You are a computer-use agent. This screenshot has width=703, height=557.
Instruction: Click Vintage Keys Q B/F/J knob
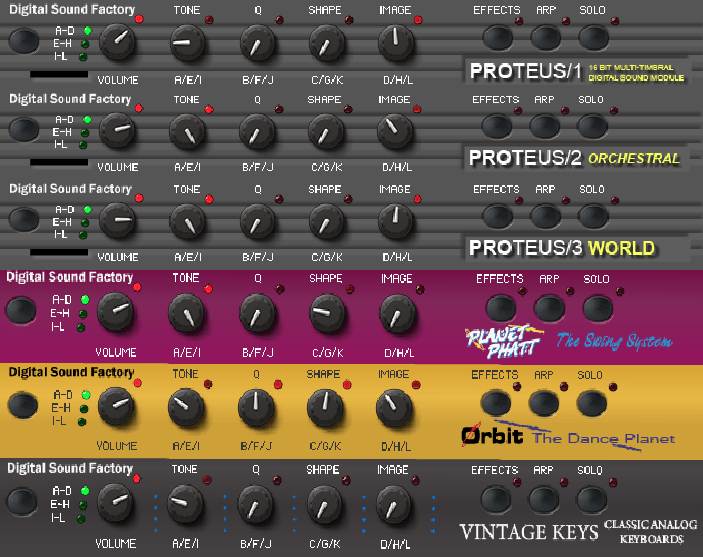[255, 505]
